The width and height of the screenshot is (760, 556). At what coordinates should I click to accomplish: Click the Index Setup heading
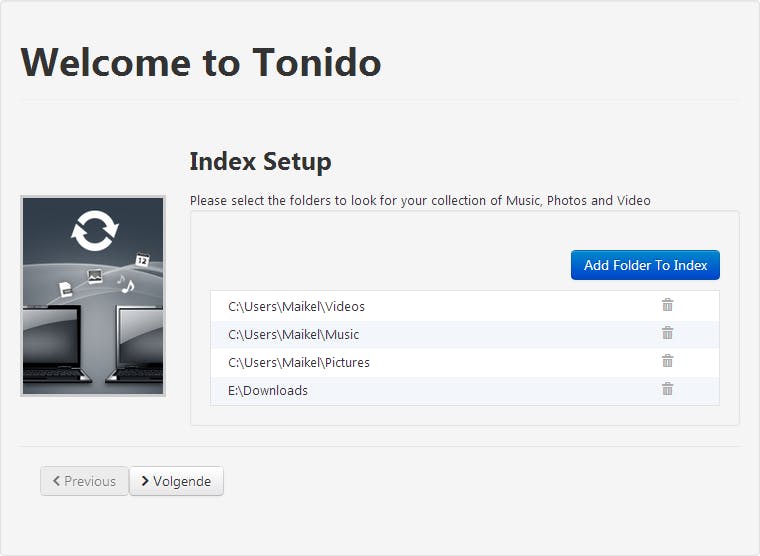pyautogui.click(x=260, y=161)
